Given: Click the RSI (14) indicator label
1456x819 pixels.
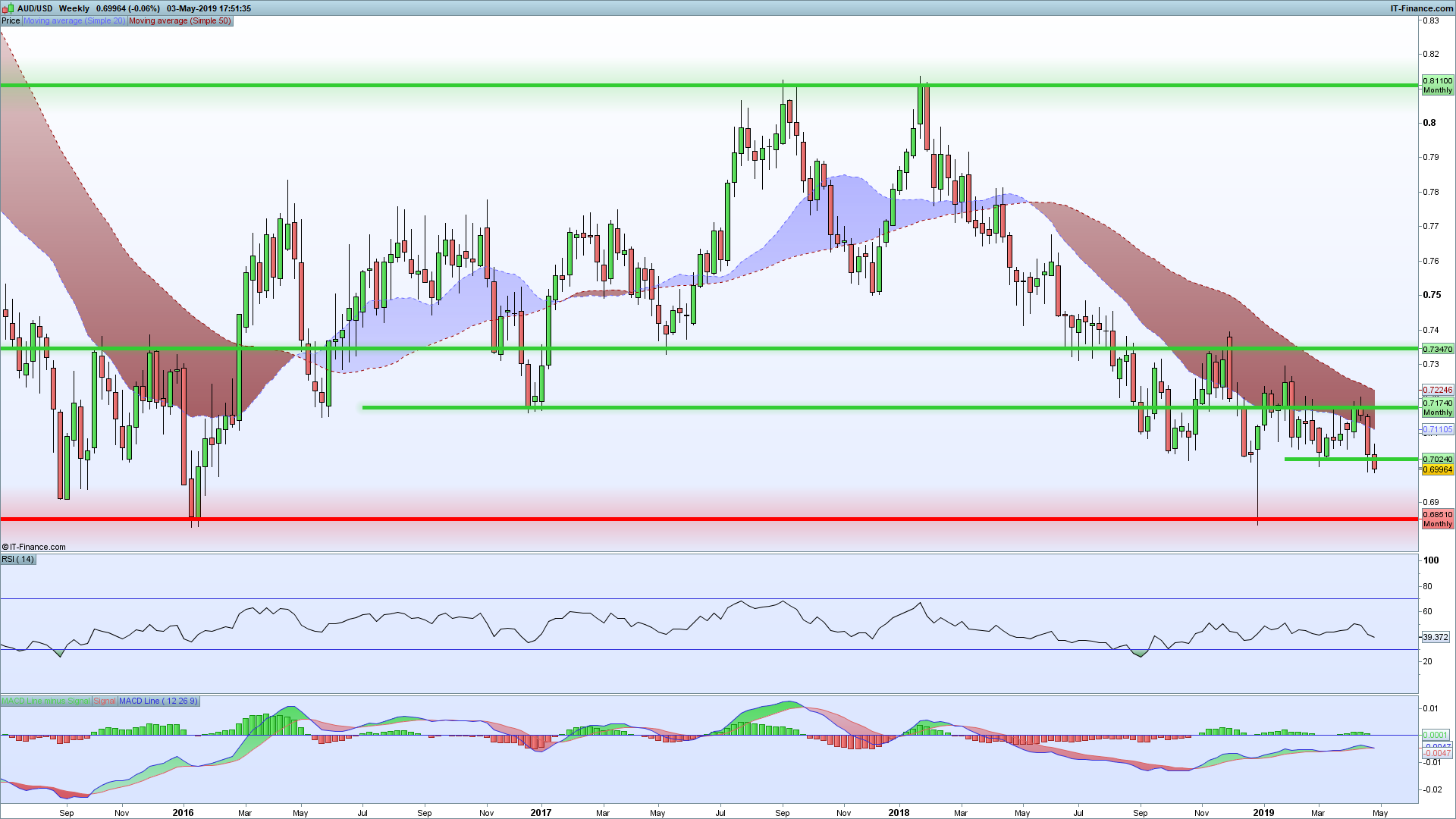Looking at the screenshot, I should pos(18,560).
